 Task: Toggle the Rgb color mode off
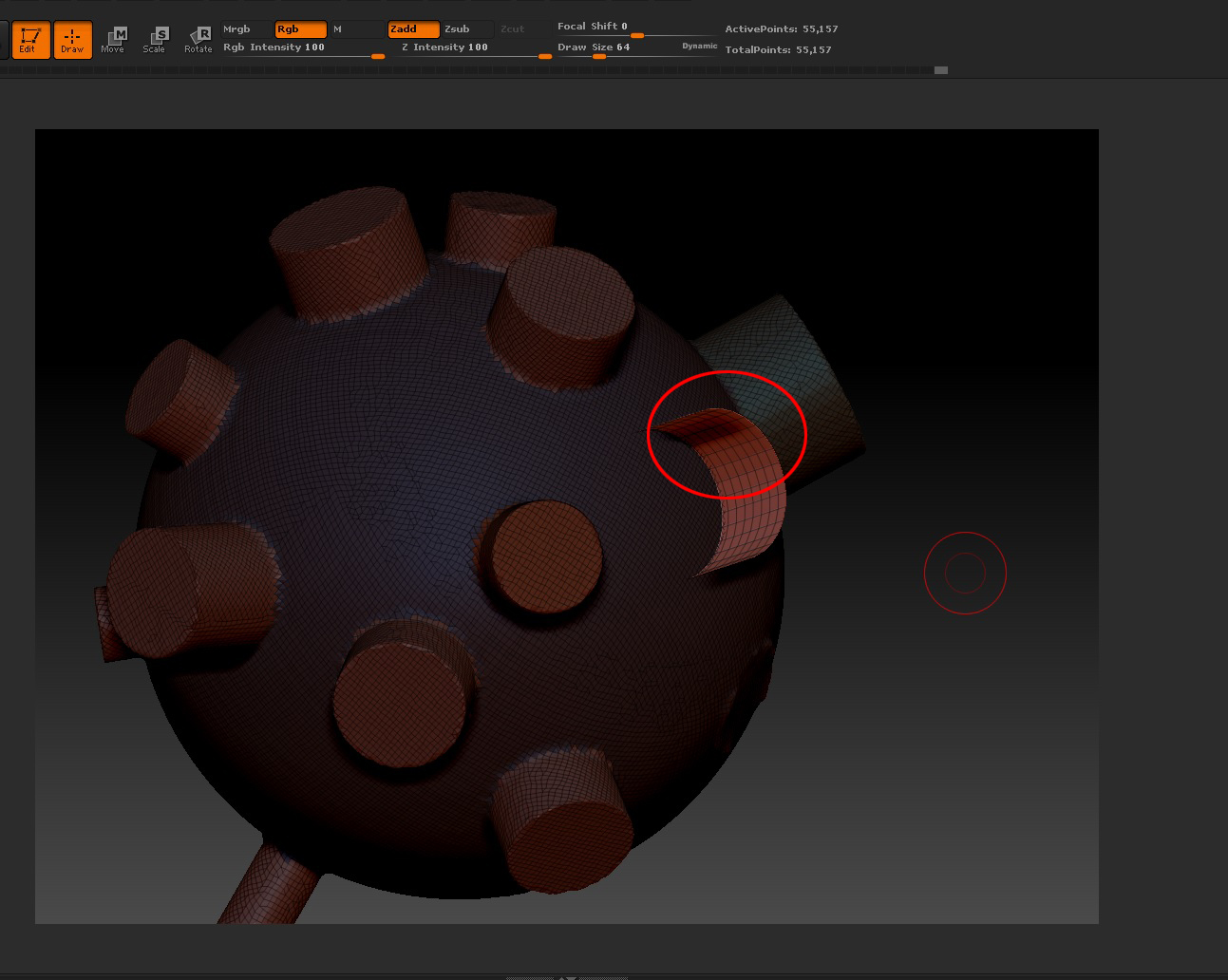coord(300,29)
